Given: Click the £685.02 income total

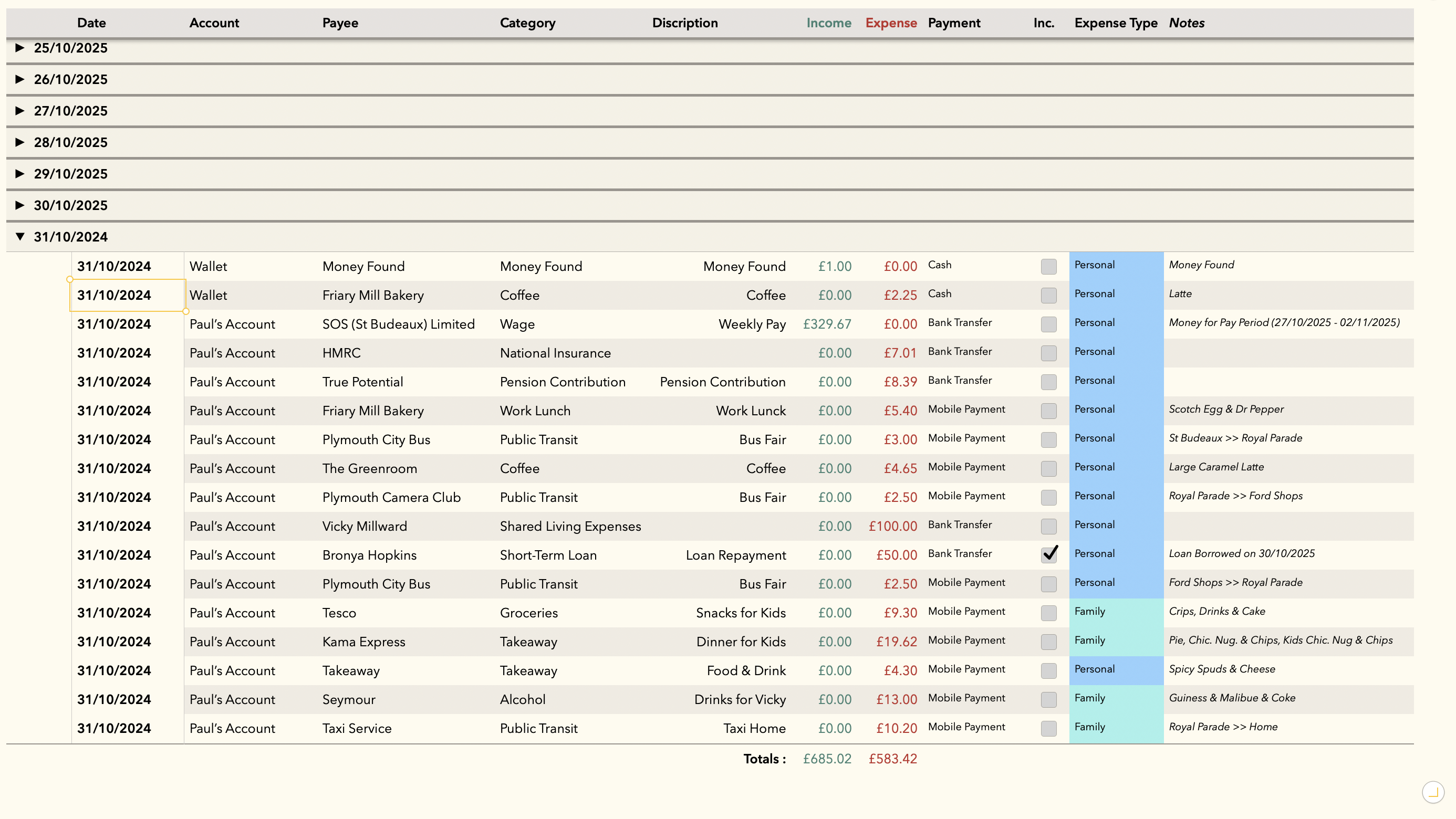Looking at the screenshot, I should [827, 759].
